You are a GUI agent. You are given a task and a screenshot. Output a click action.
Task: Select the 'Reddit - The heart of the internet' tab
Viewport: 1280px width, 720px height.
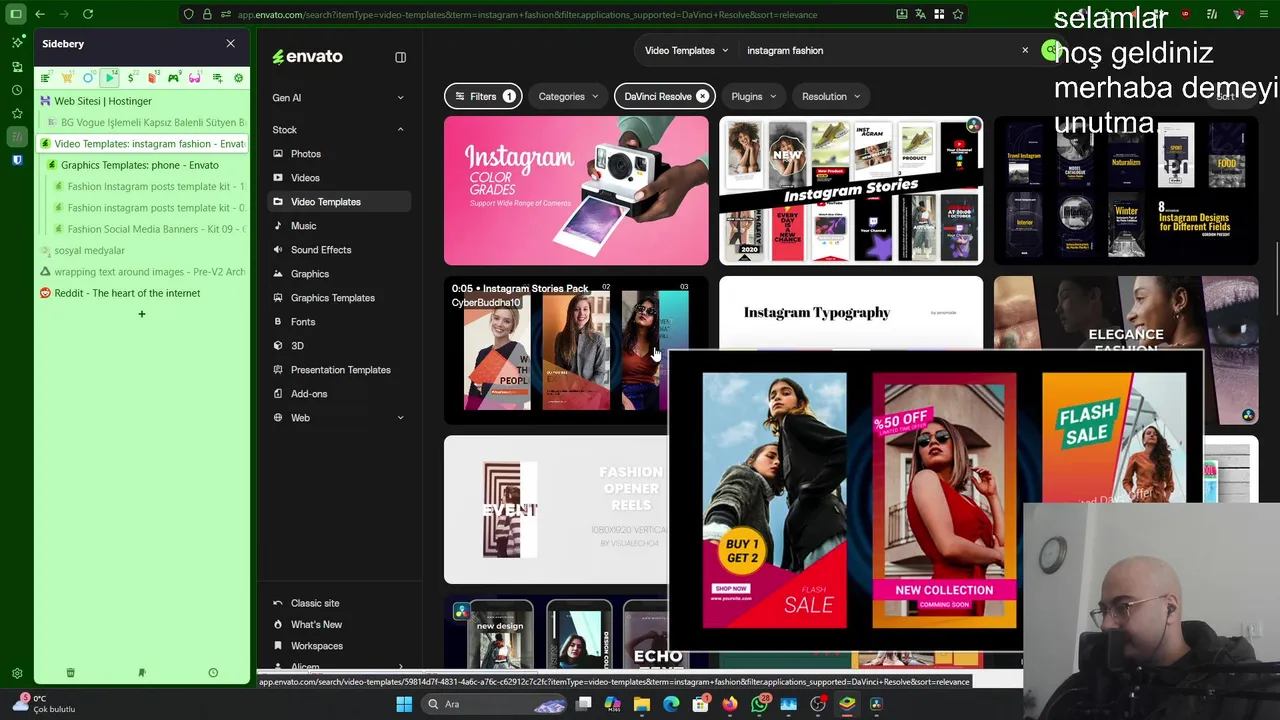click(x=142, y=293)
